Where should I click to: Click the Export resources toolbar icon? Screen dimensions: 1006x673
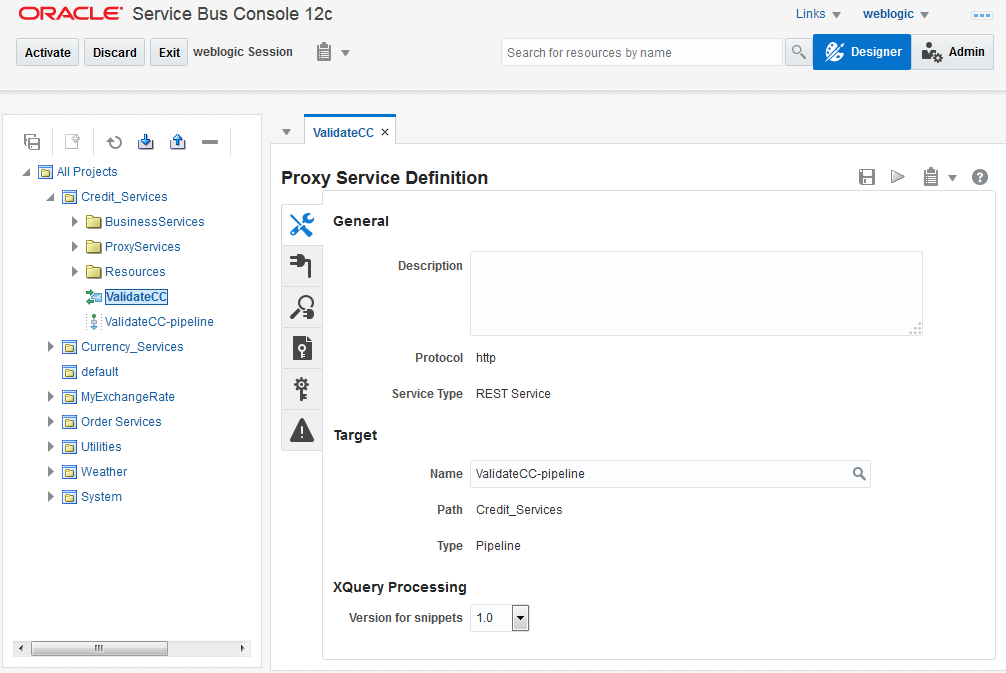(178, 142)
